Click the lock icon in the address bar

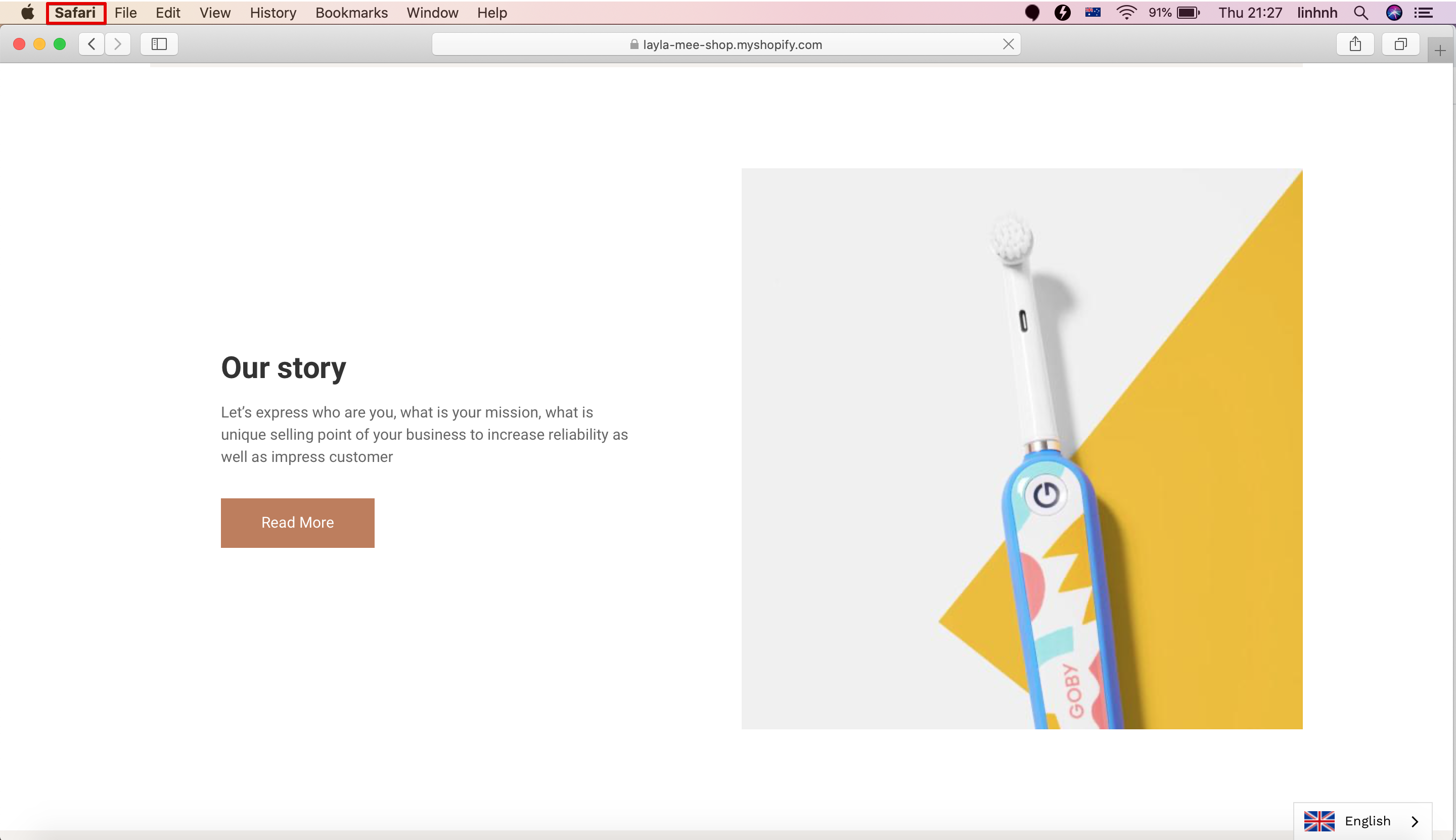click(634, 44)
